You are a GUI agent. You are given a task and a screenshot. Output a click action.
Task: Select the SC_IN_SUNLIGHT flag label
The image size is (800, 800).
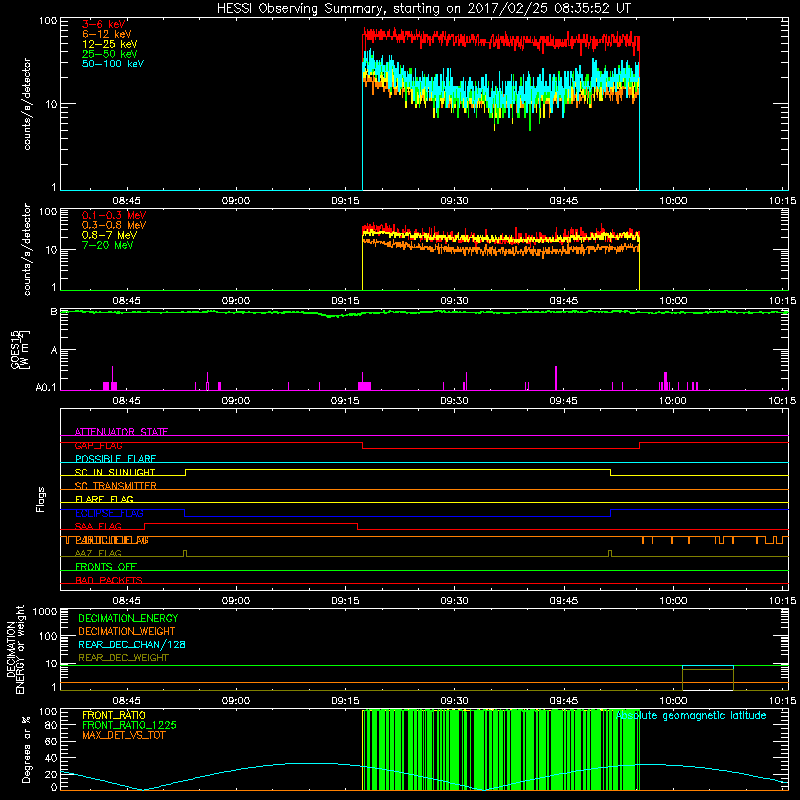[115, 472]
